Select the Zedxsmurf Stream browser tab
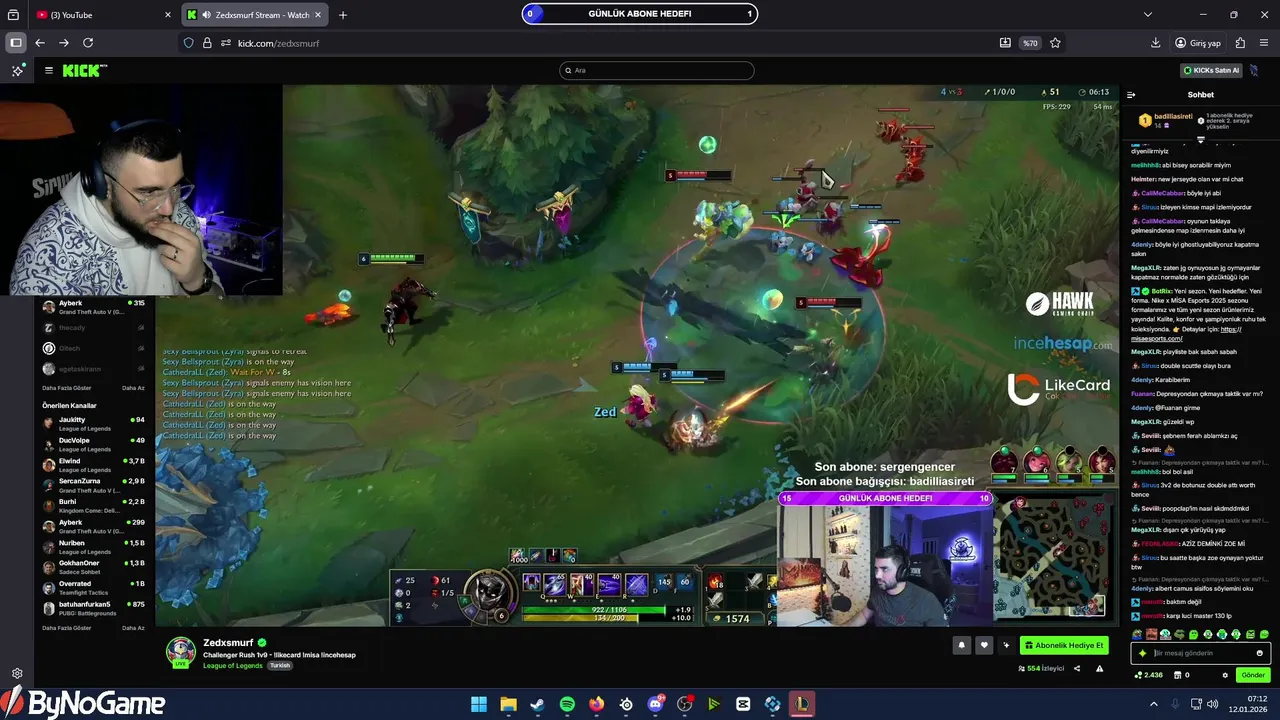1280x720 pixels. (255, 15)
